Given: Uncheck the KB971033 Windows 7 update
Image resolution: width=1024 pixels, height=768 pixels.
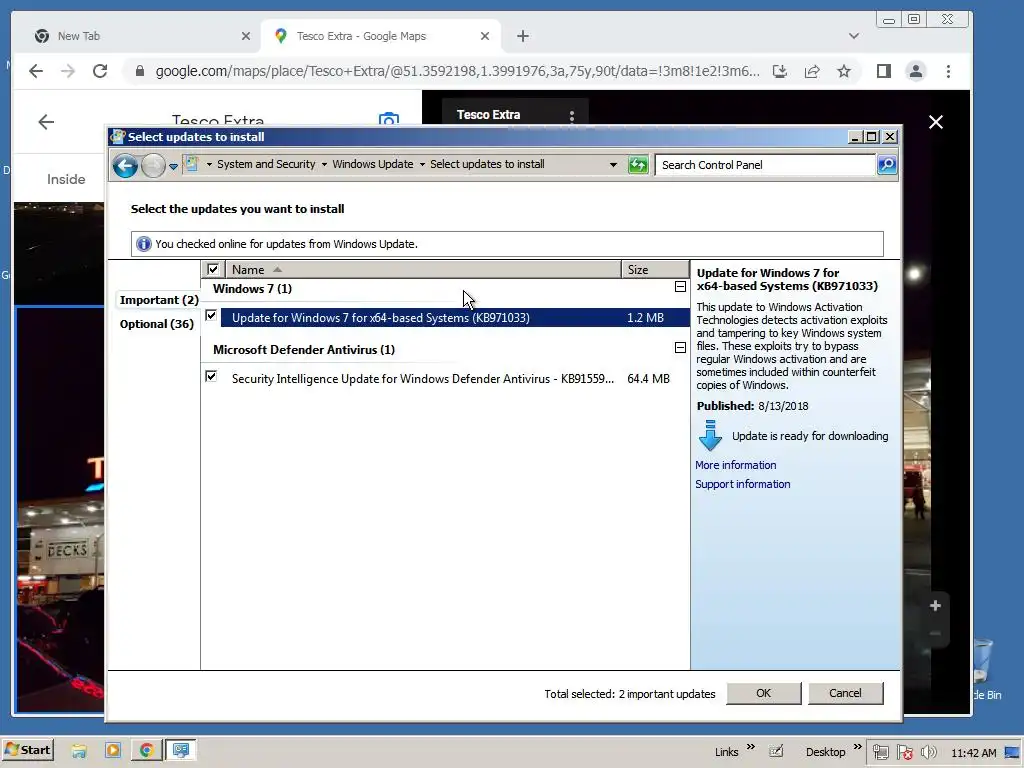Looking at the screenshot, I should [211, 315].
